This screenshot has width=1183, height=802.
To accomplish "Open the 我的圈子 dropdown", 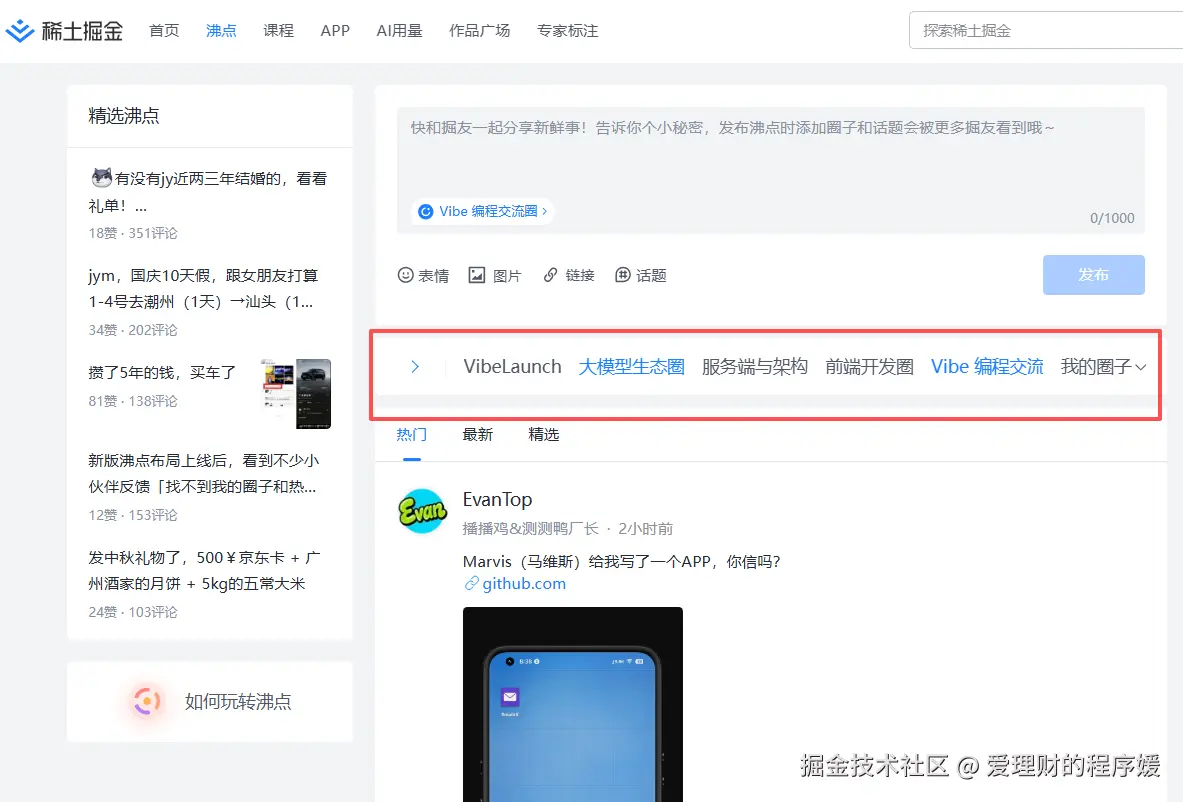I will pos(1103,367).
